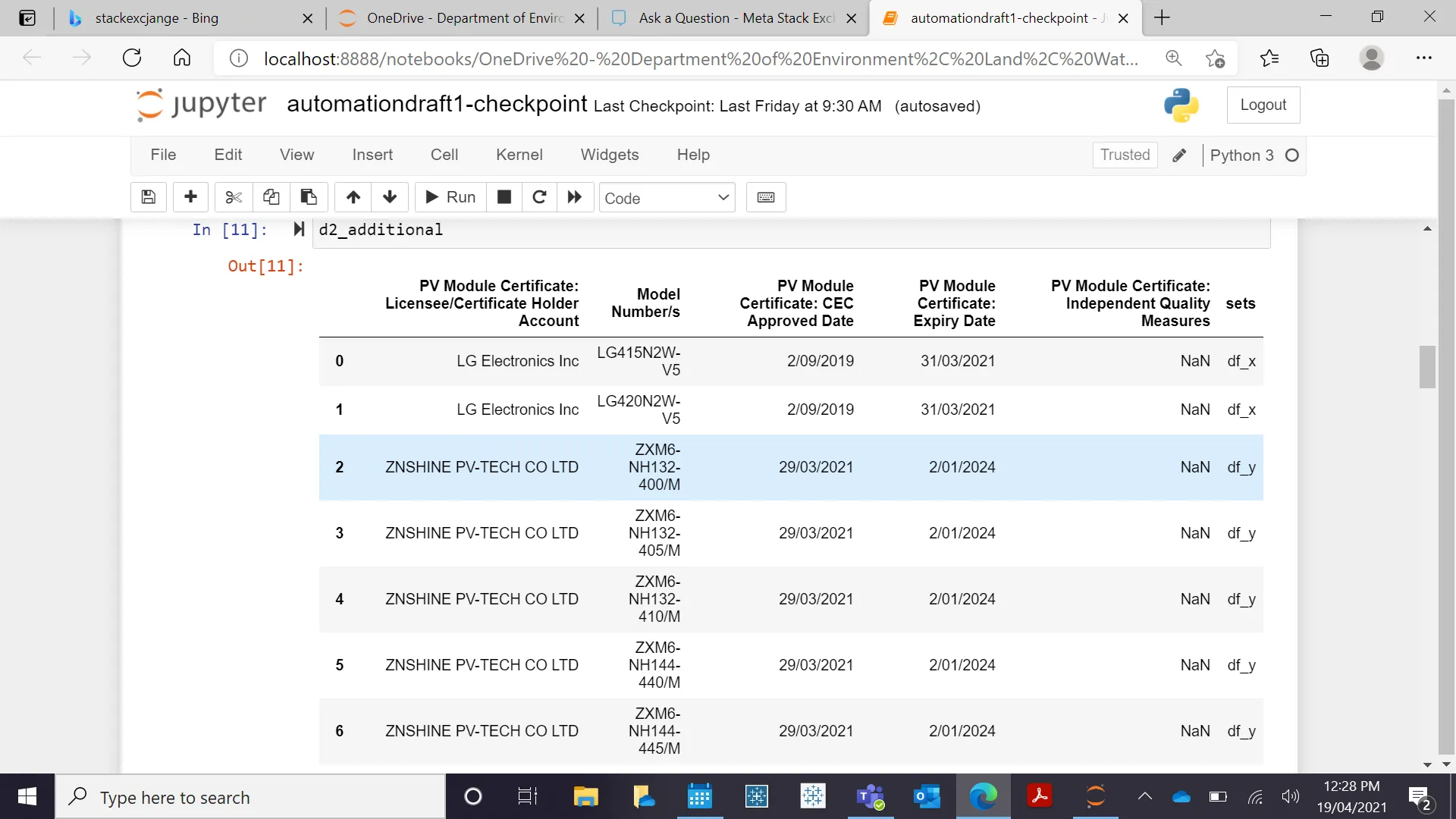The height and width of the screenshot is (819, 1456).
Task: Run the selected cell with Run button
Action: pos(450,197)
